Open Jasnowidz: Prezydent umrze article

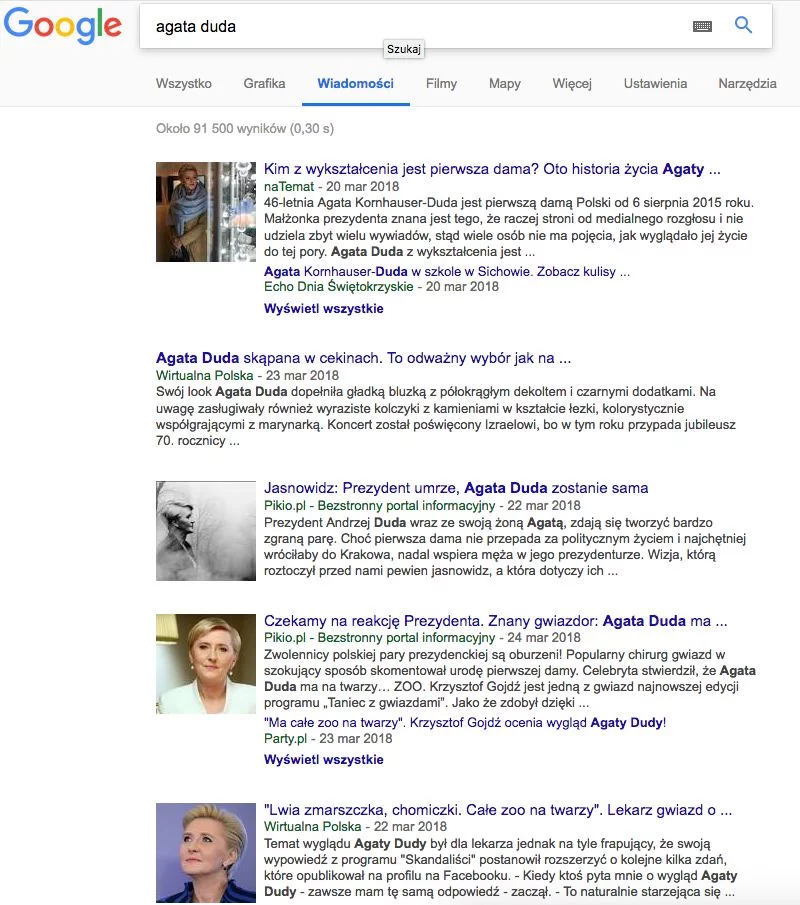[x=456, y=488]
